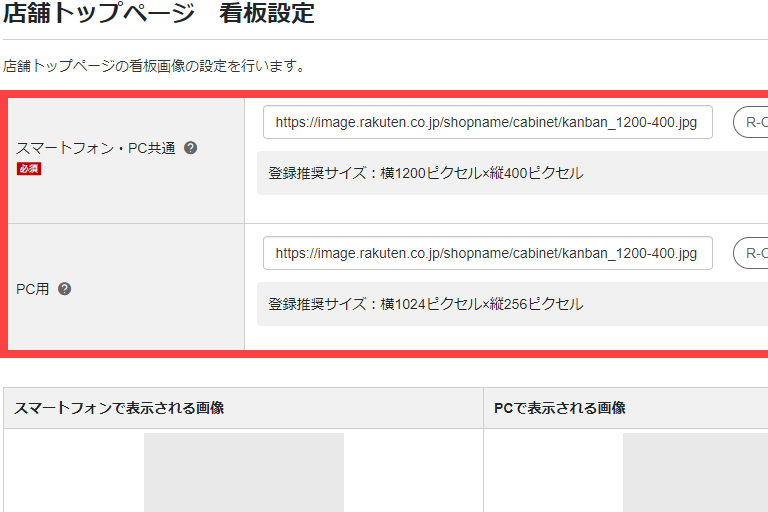
Task: Click URL field in PC用 row
Action: (x=488, y=253)
